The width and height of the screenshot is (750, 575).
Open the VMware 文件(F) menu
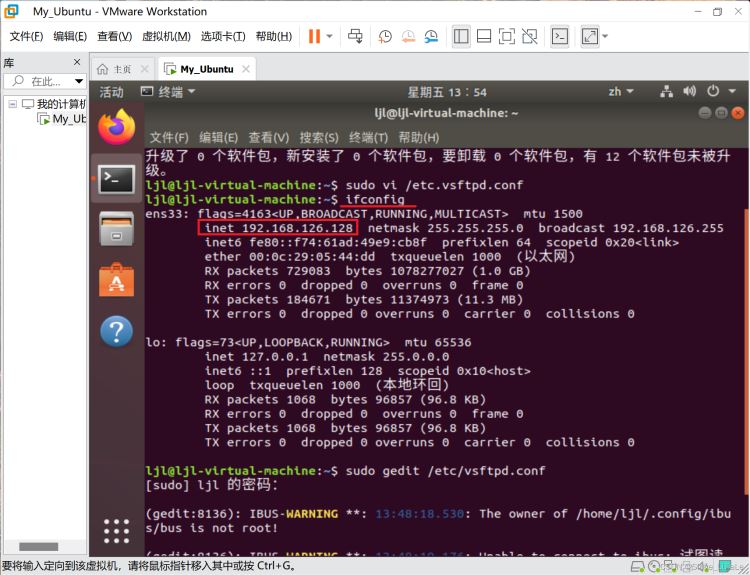[26, 36]
